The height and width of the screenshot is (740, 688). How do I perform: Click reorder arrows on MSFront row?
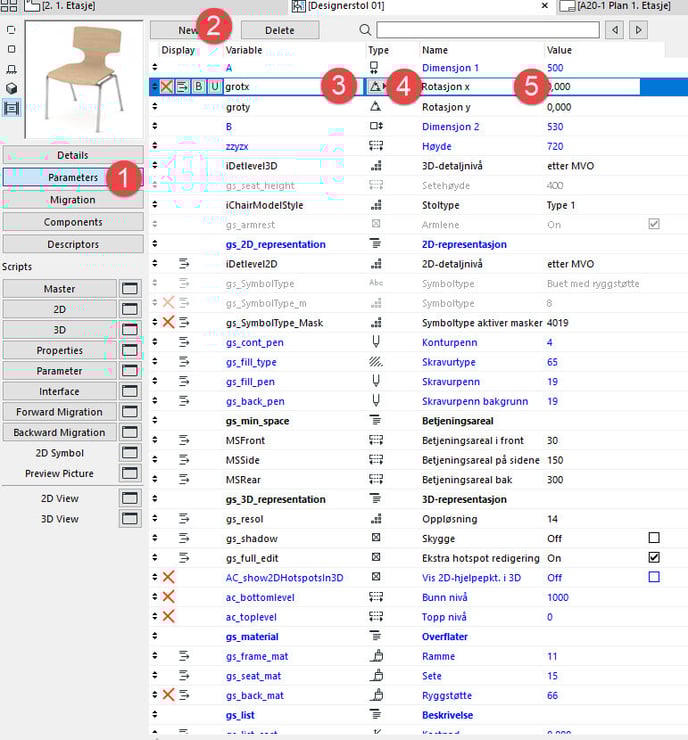[155, 440]
